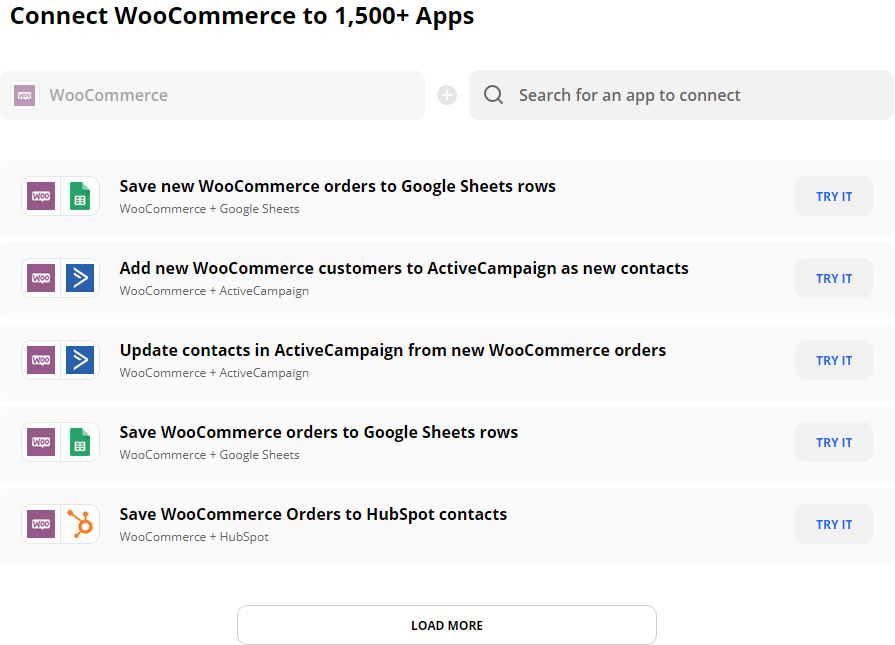Click the Google Sheets icon in the first row
895x645 pixels.
[80, 196]
